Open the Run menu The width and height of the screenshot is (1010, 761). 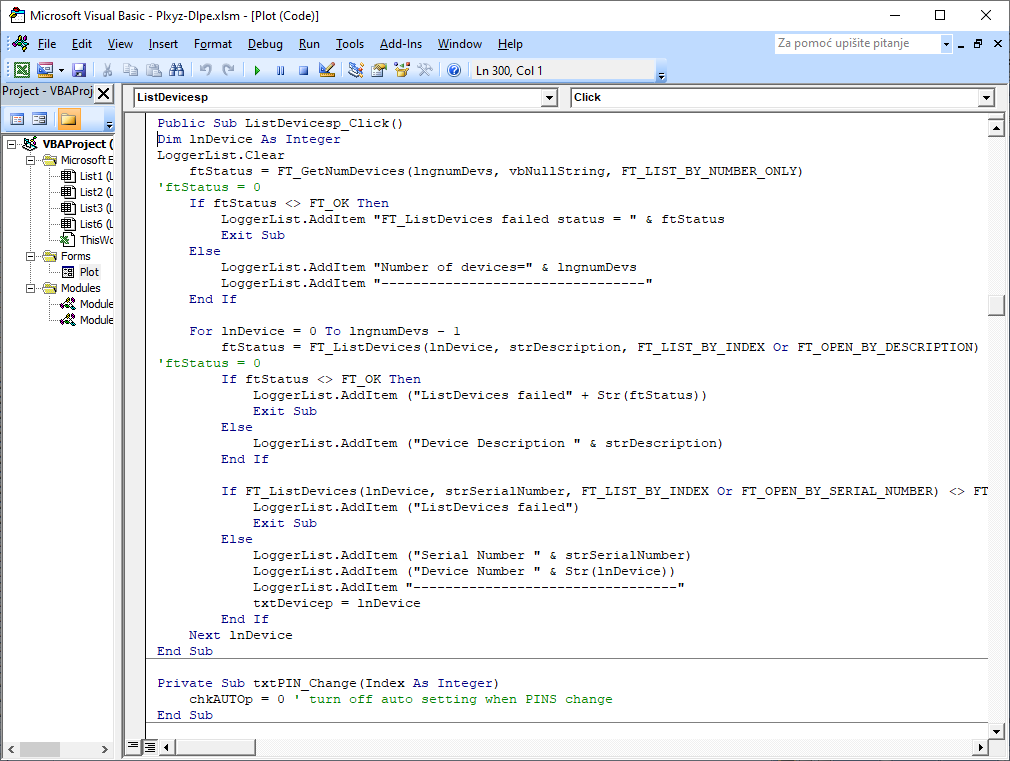[x=309, y=44]
